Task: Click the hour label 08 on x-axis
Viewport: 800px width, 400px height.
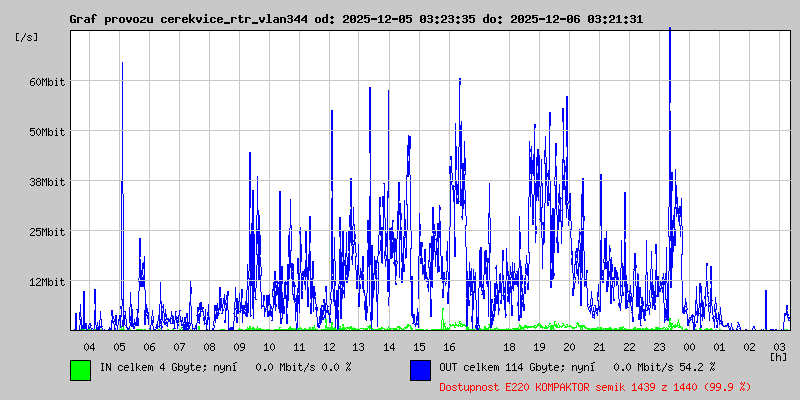Action: pos(209,347)
